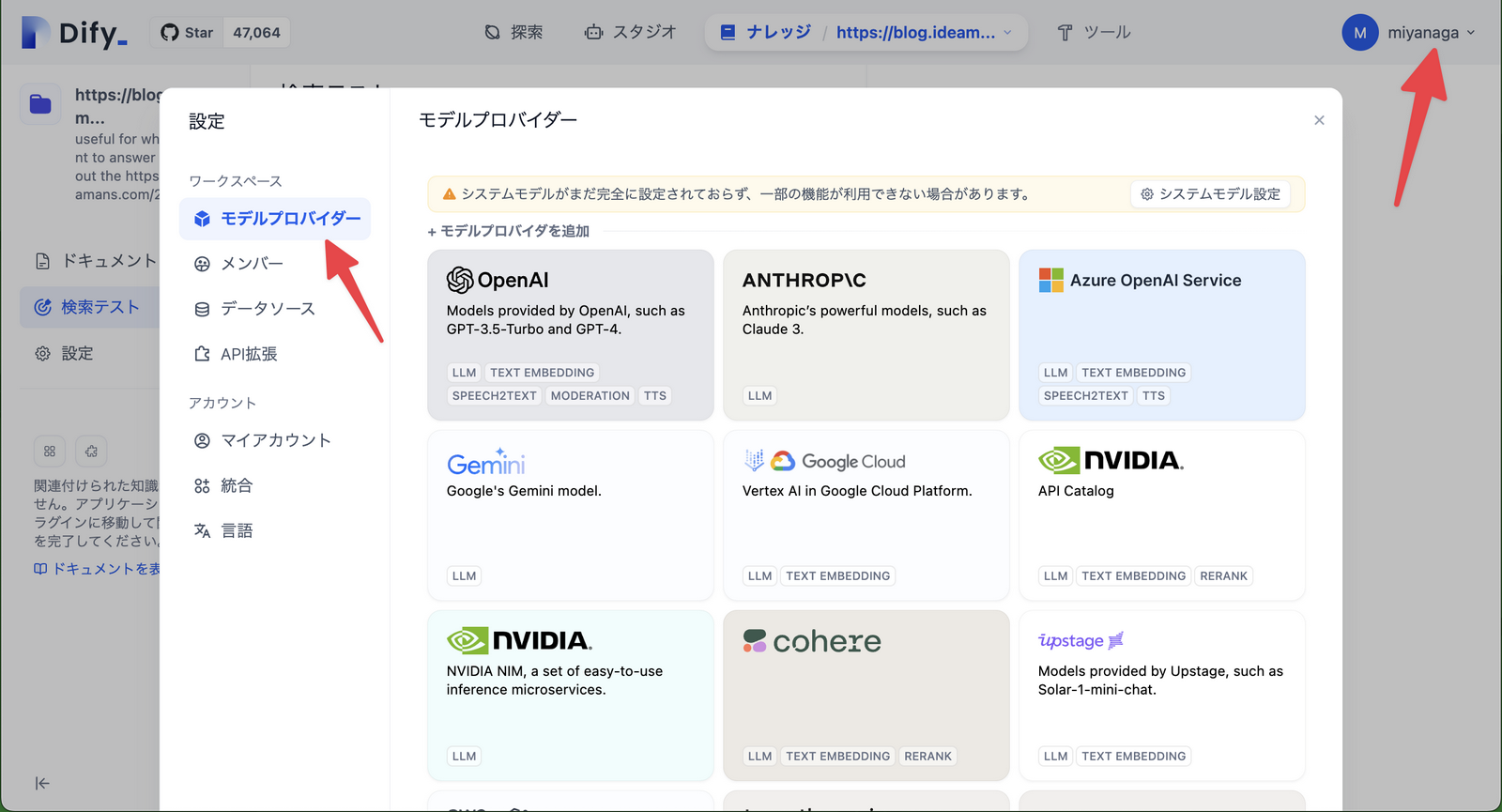
Task: Click the upstage logo
Action: point(1081,640)
